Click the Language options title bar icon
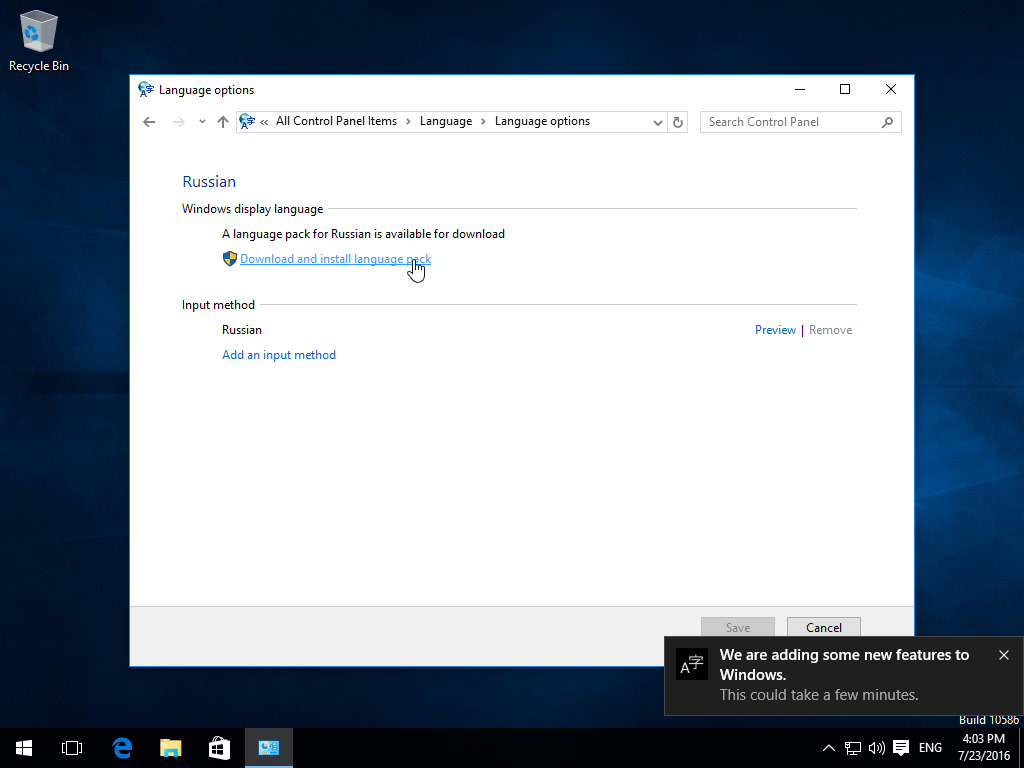1024x768 pixels. point(146,89)
